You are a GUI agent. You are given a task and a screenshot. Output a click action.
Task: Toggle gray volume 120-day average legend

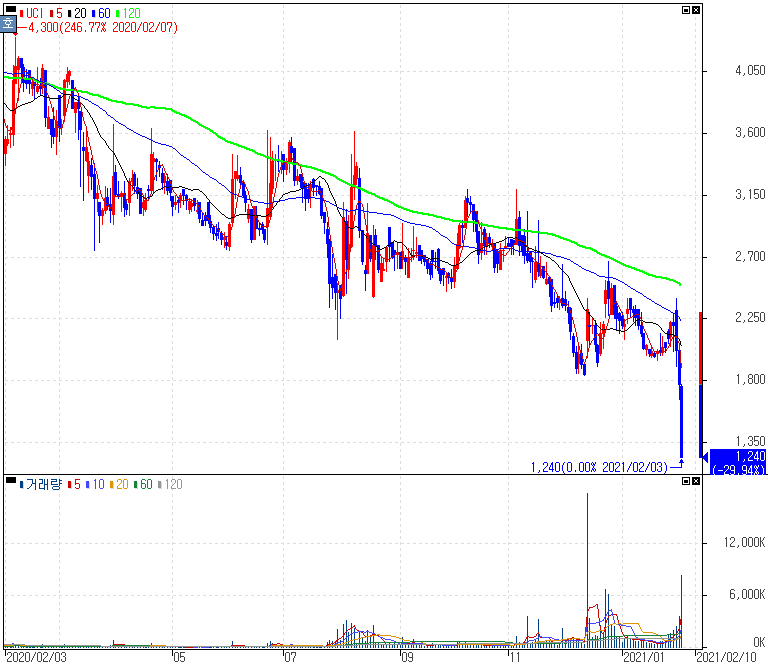tap(170, 484)
